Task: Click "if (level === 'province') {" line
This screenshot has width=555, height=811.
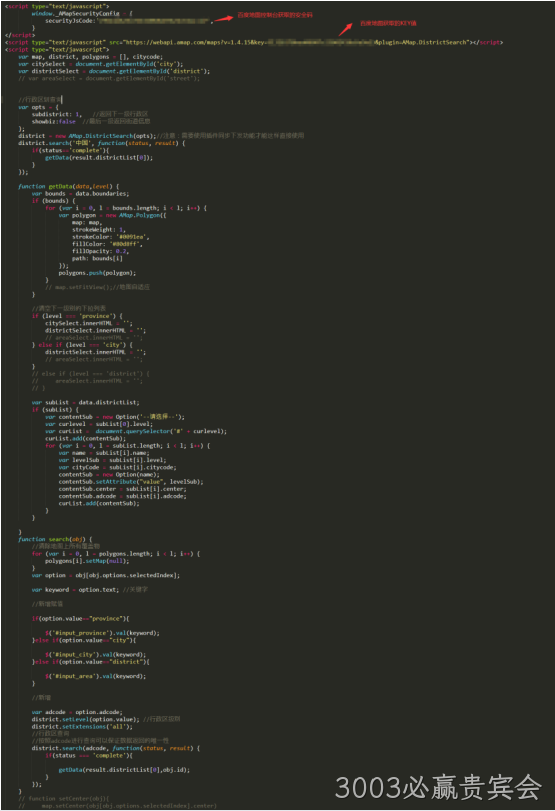Action: click(x=77, y=316)
